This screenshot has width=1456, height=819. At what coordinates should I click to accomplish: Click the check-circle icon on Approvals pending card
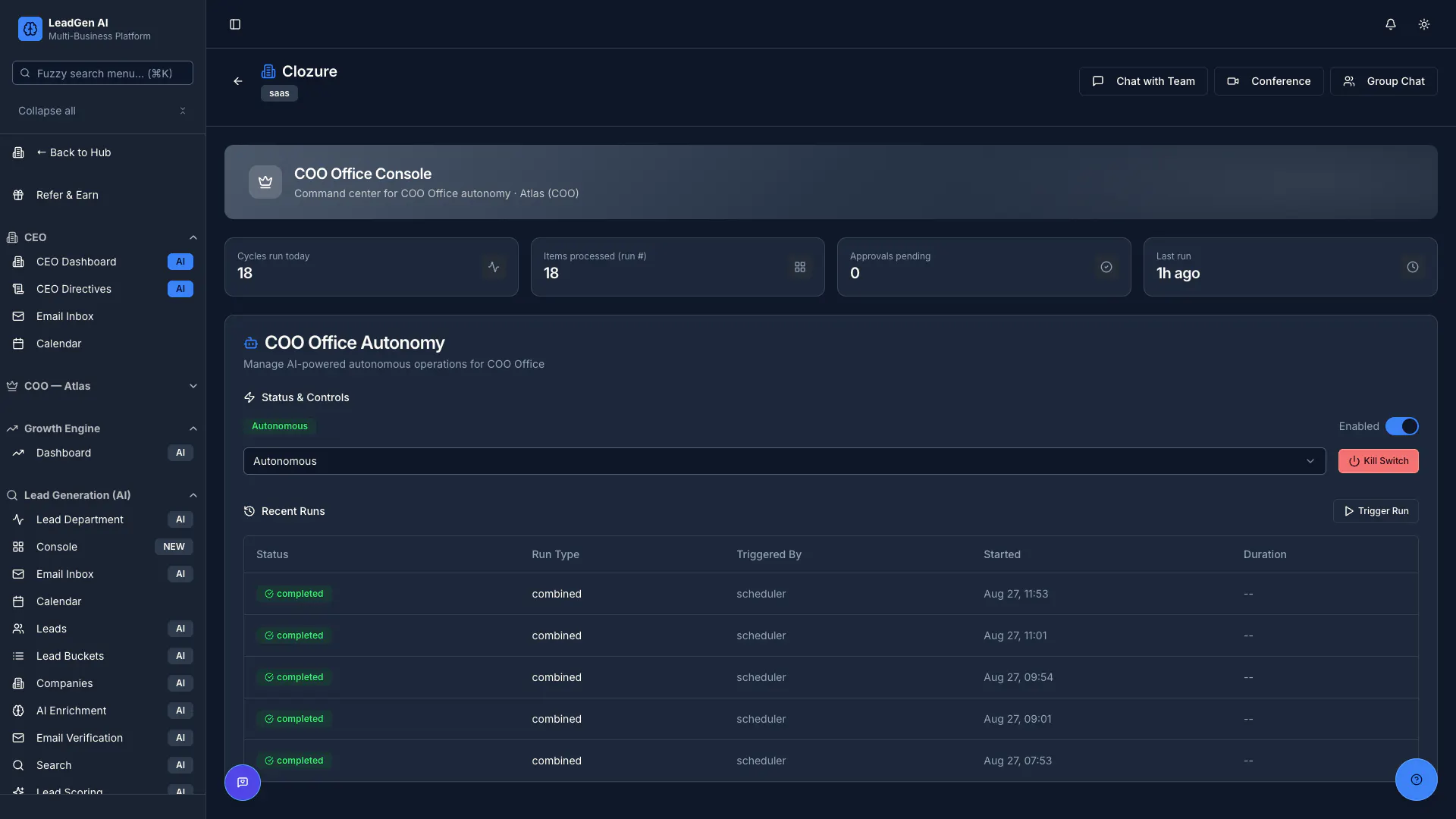click(x=1106, y=267)
